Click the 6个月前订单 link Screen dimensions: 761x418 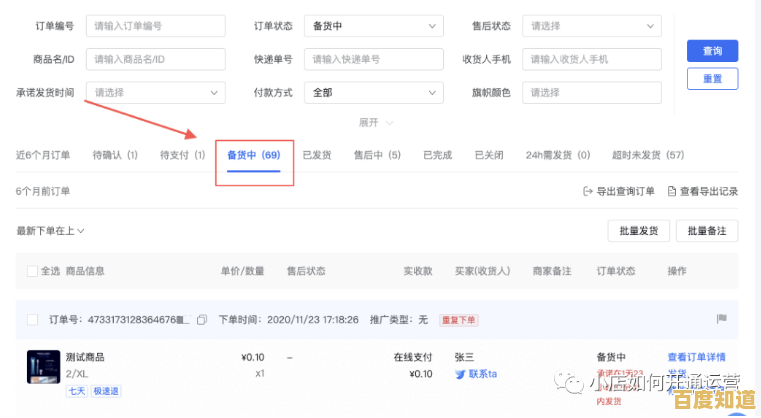click(43, 192)
